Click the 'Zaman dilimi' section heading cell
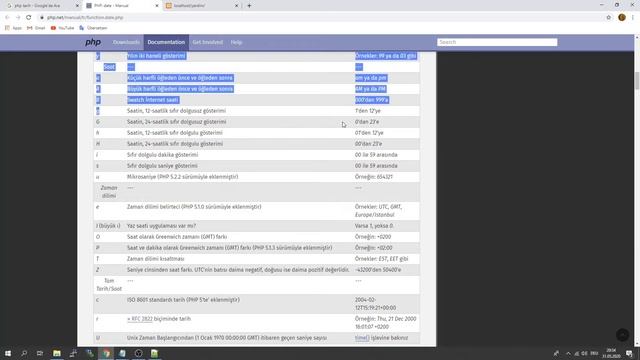This screenshot has height=360, width=640. click(x=109, y=192)
